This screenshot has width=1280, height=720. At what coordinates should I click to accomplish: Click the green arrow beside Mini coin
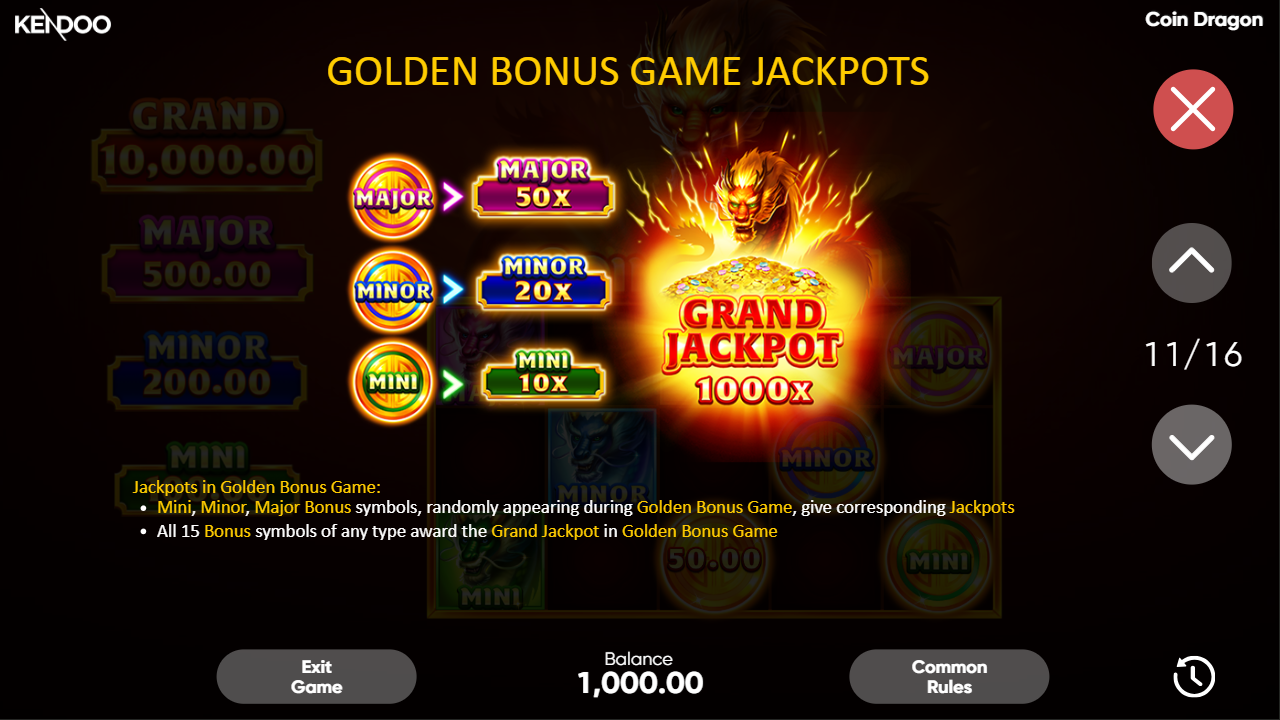click(453, 383)
